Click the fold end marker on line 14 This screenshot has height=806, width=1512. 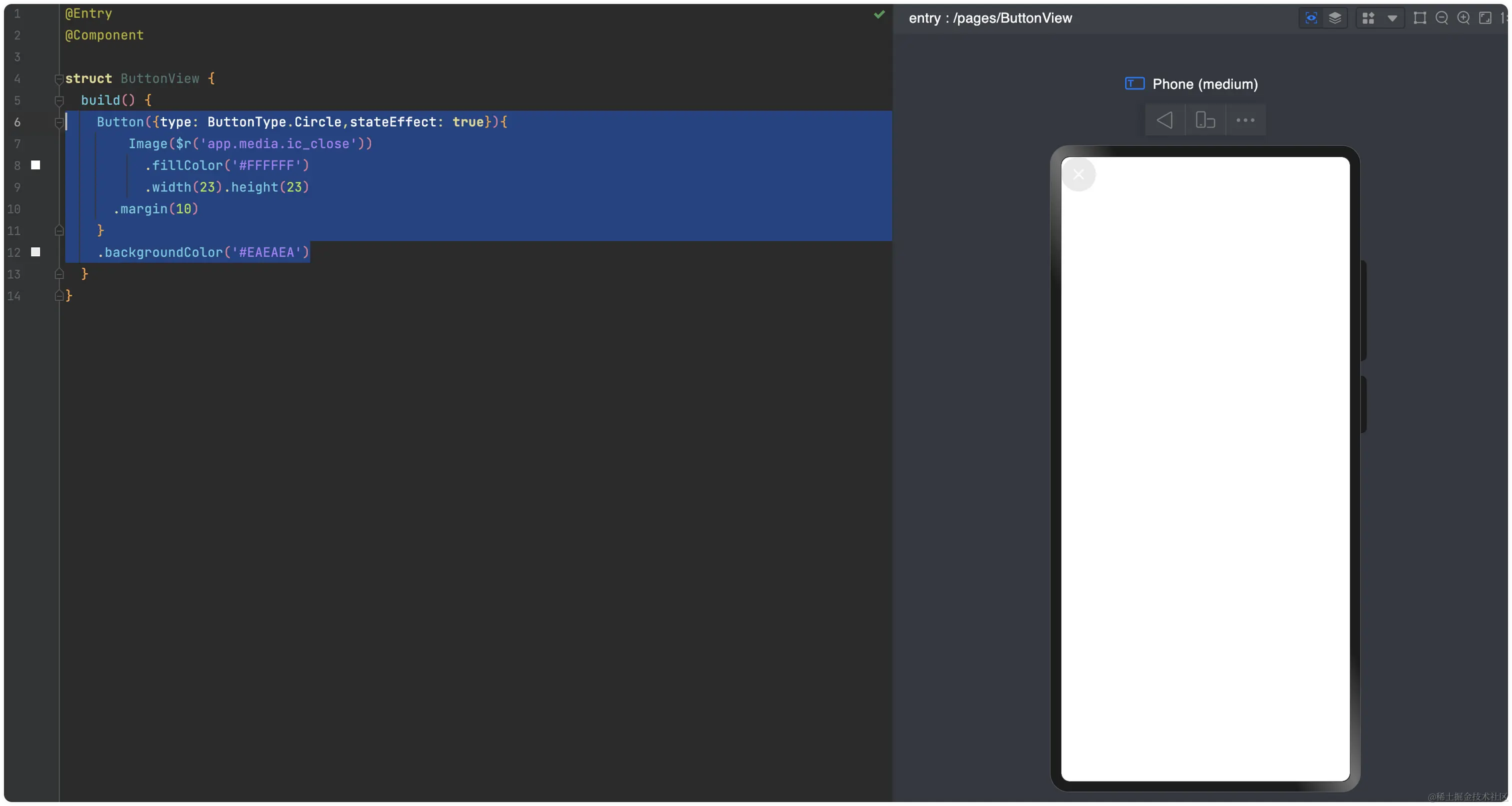[58, 296]
